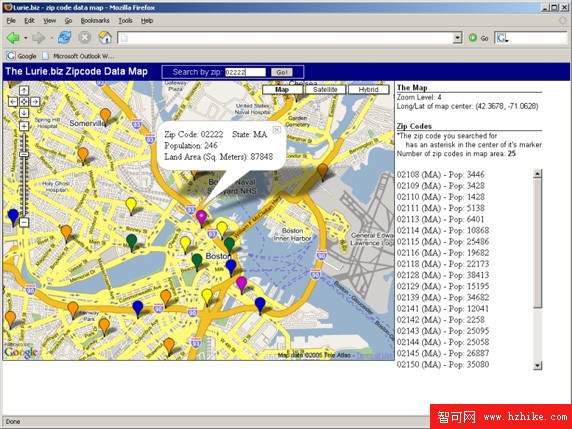
Task: Select list row 02150 (MA) - Pop: 35080
Action: (x=443, y=364)
